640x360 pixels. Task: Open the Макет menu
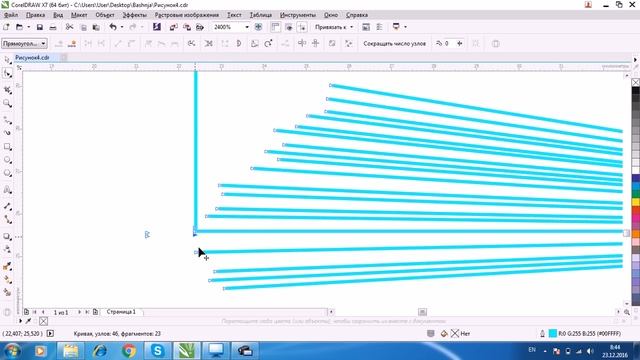pyautogui.click(x=79, y=15)
